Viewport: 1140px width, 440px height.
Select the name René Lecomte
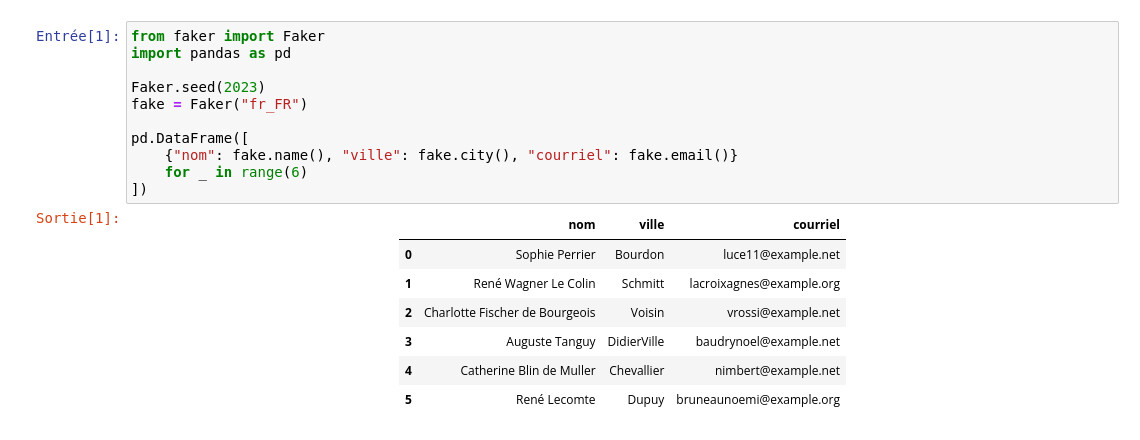(555, 400)
